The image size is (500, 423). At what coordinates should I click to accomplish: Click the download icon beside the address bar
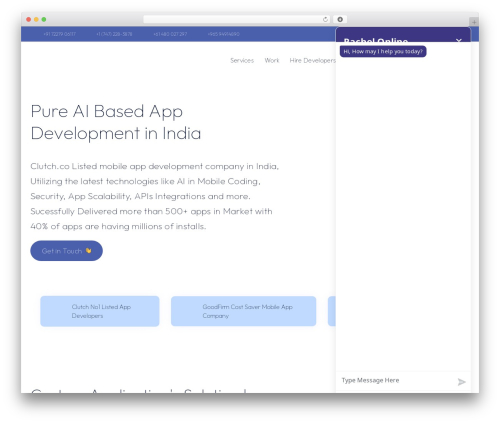point(340,19)
